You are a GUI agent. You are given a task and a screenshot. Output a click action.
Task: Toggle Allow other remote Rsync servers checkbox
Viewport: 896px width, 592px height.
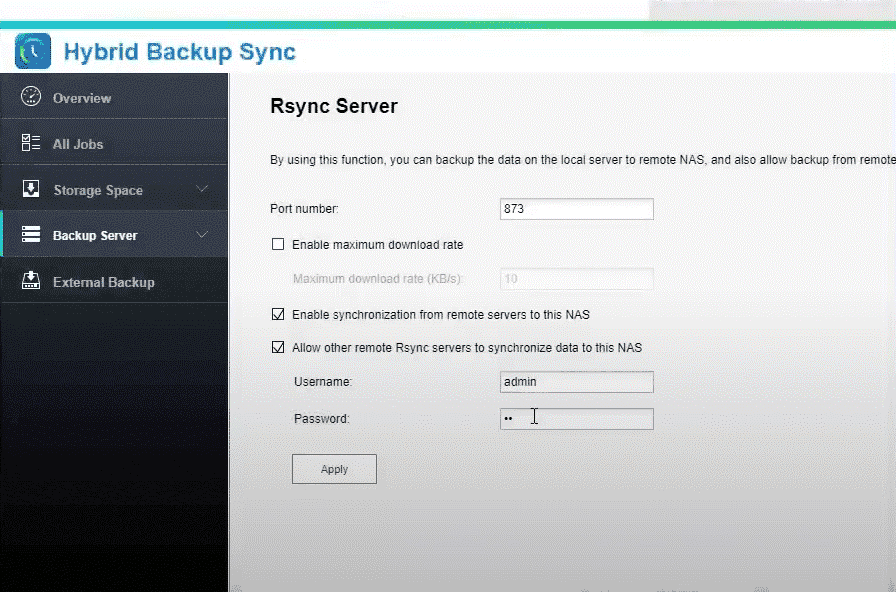pos(278,348)
